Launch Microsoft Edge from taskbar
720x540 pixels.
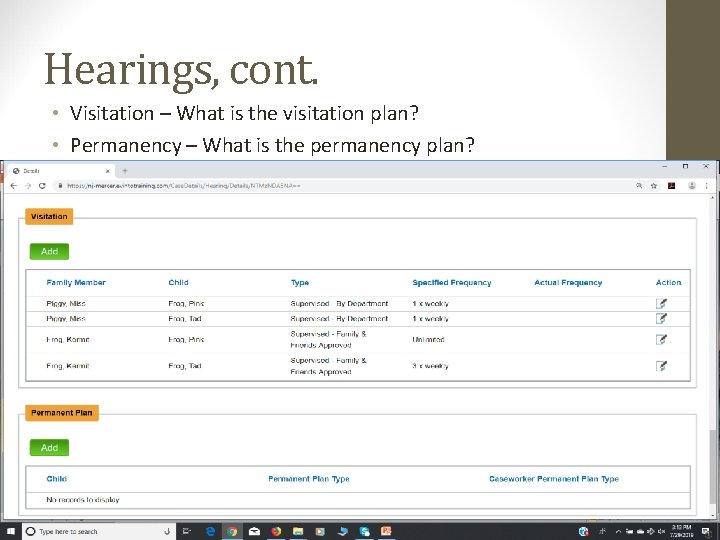coord(210,531)
